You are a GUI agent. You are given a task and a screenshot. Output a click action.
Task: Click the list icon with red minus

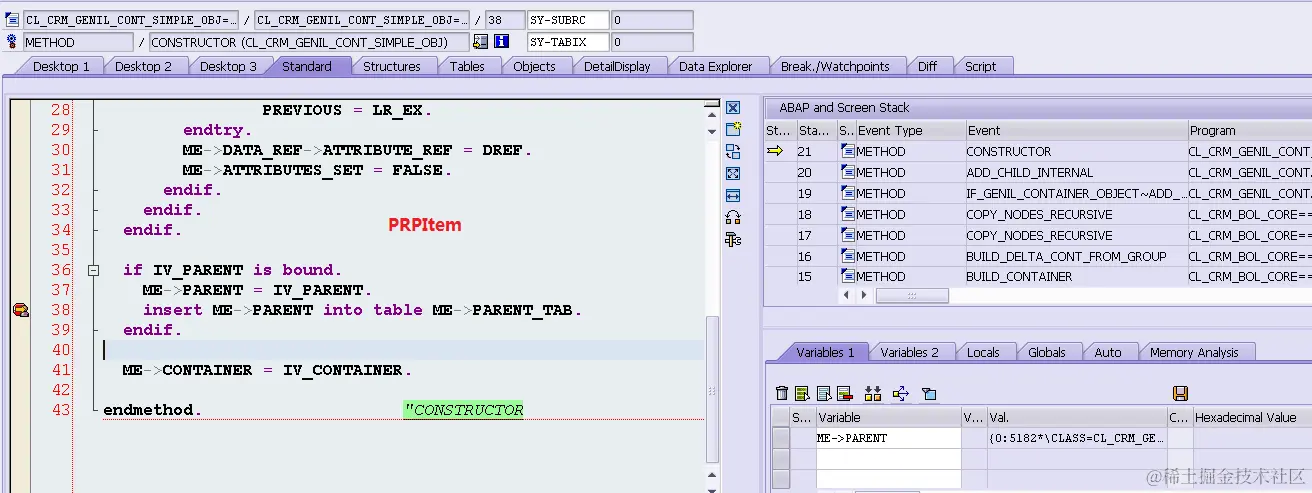click(x=844, y=394)
